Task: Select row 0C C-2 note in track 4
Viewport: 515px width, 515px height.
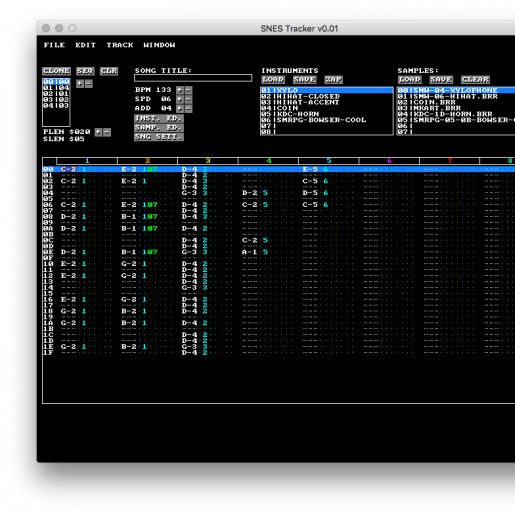Action: (250, 240)
